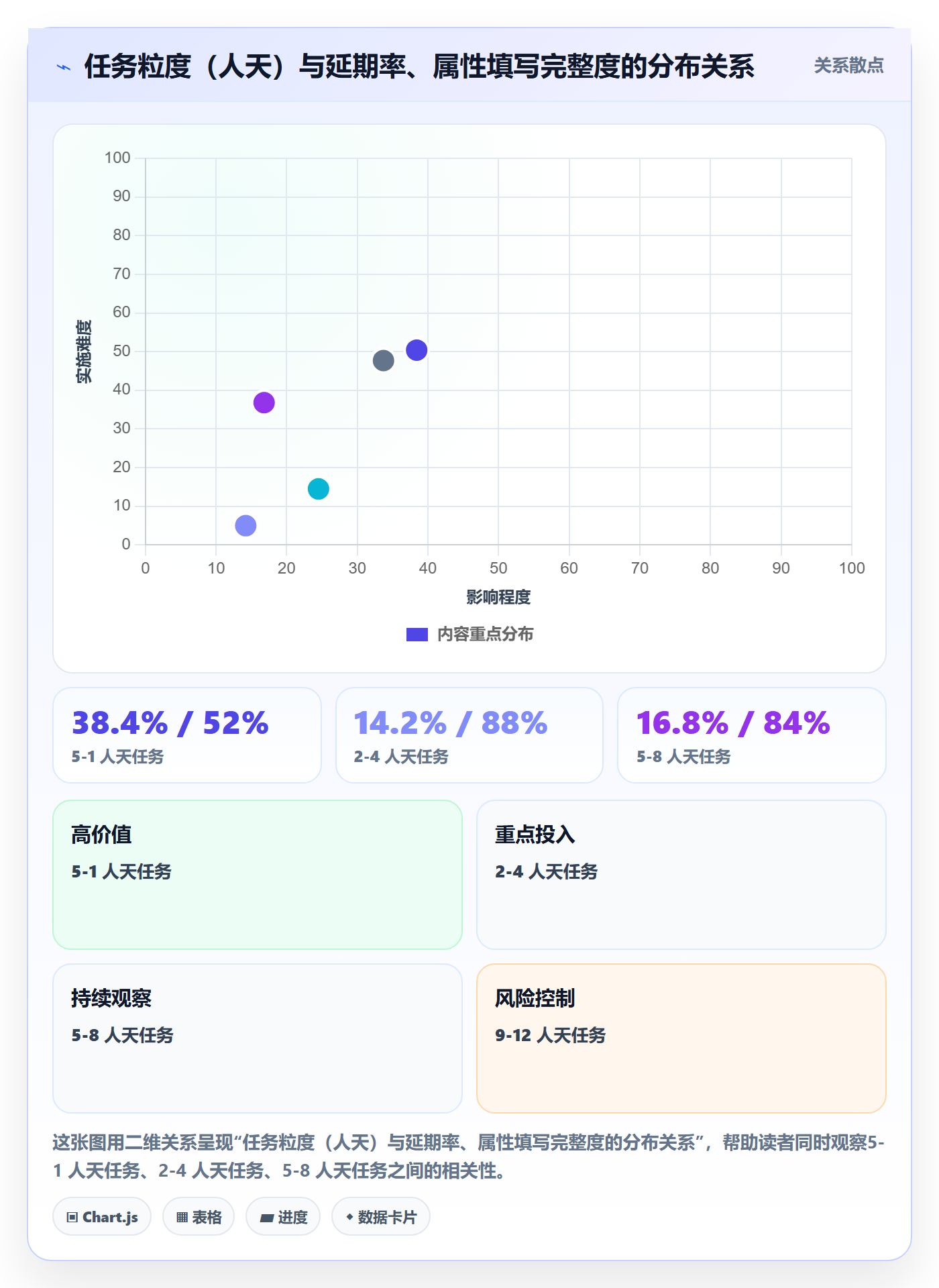
Task: Click the 2-4 人天任务 text under 重点投入
Action: [546, 871]
